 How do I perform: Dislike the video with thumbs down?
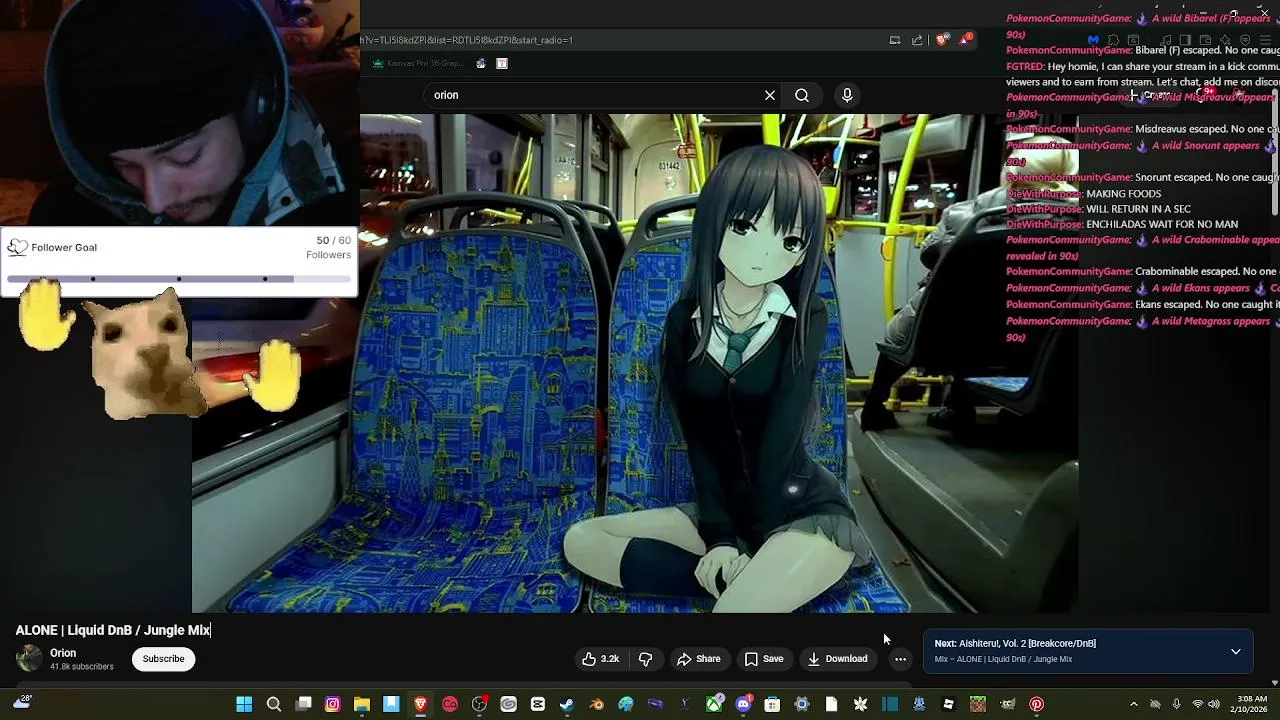pyautogui.click(x=645, y=659)
